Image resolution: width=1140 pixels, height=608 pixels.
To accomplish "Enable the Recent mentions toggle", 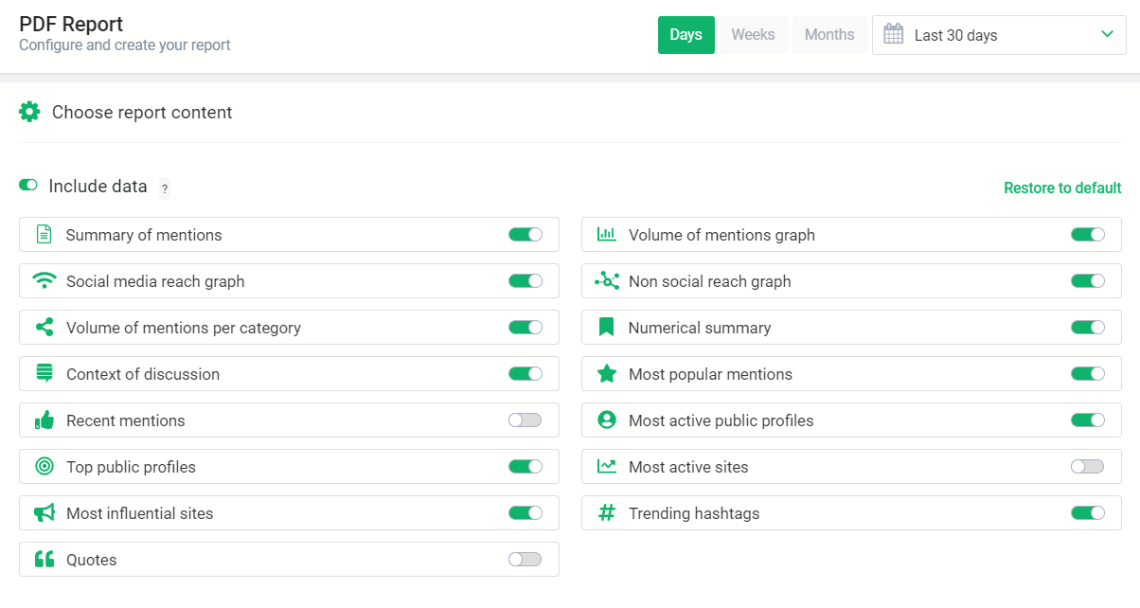I will click(525, 421).
